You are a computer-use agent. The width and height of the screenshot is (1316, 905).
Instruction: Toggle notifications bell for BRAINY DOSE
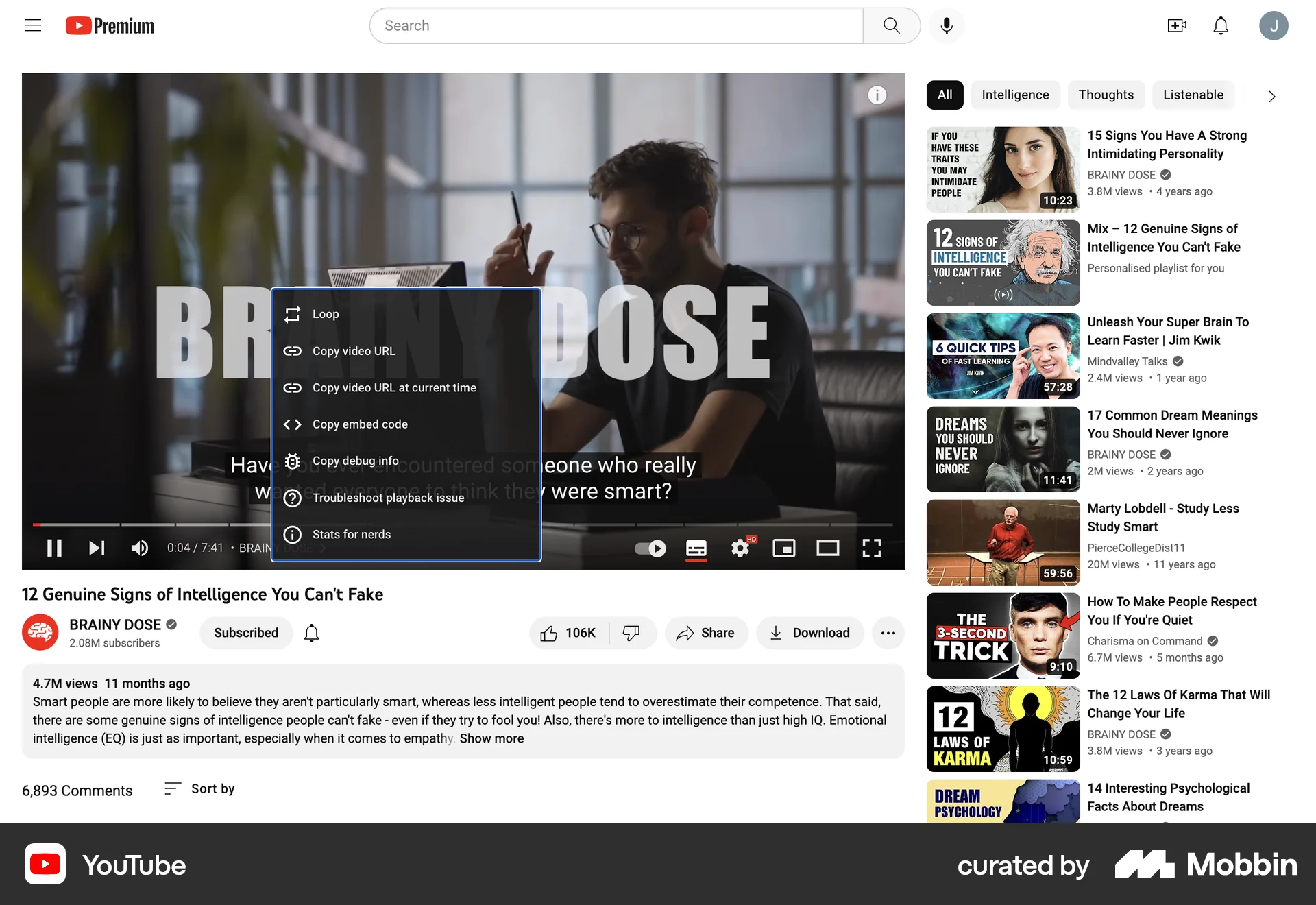(x=311, y=633)
